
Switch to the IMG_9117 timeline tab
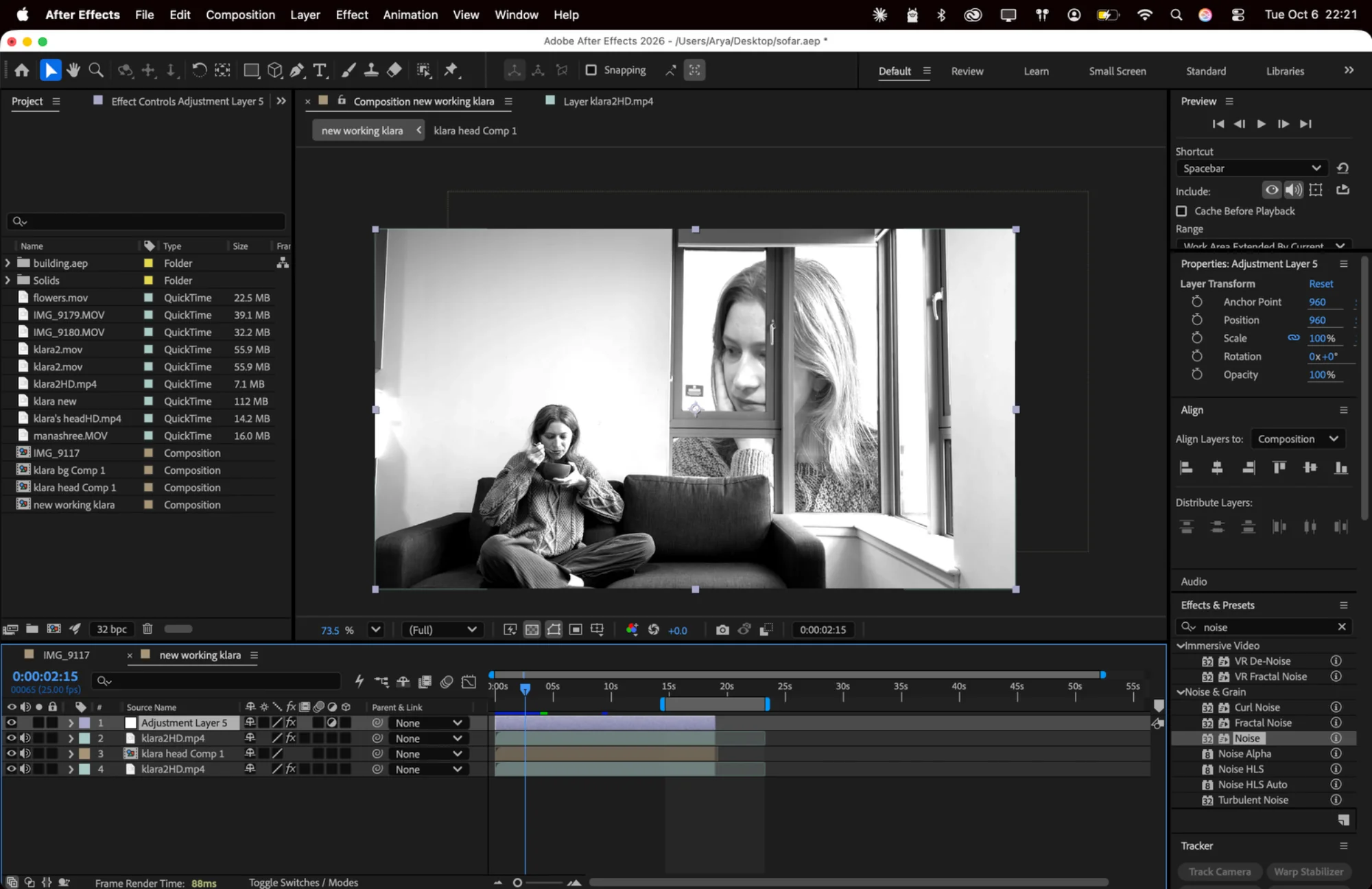pyautogui.click(x=66, y=655)
